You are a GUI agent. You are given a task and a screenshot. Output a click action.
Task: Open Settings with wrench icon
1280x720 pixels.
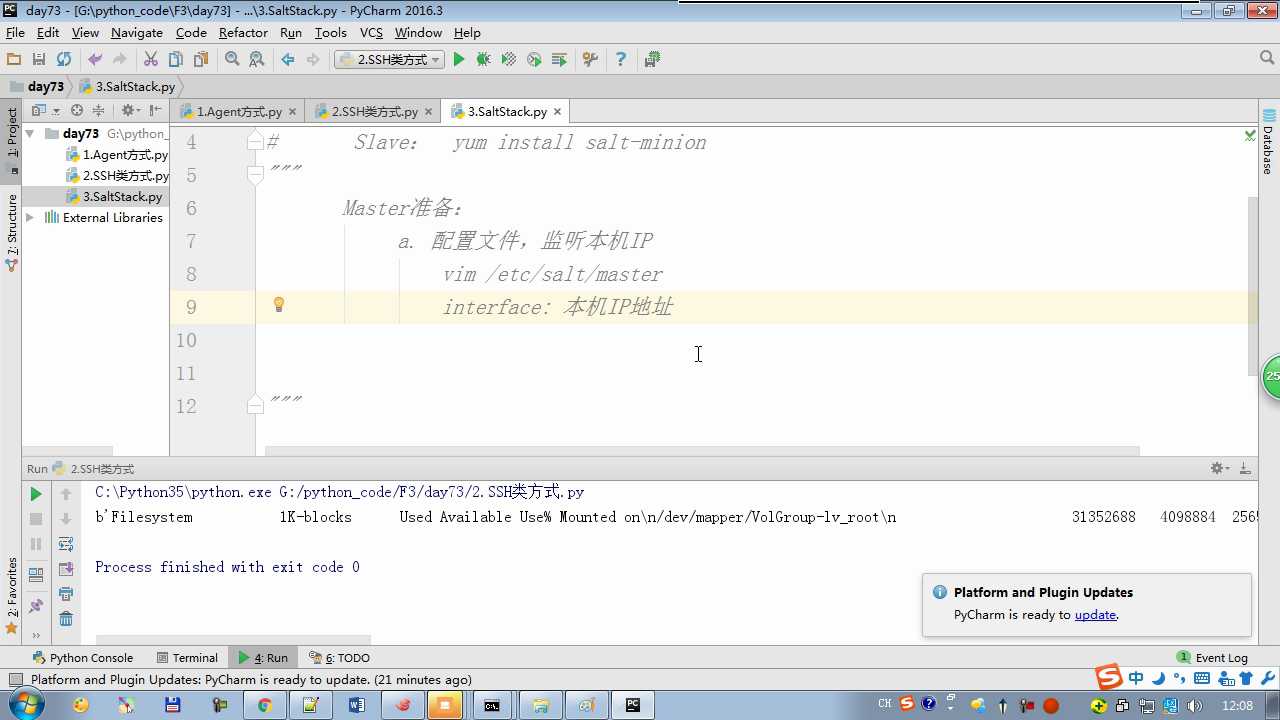point(590,60)
